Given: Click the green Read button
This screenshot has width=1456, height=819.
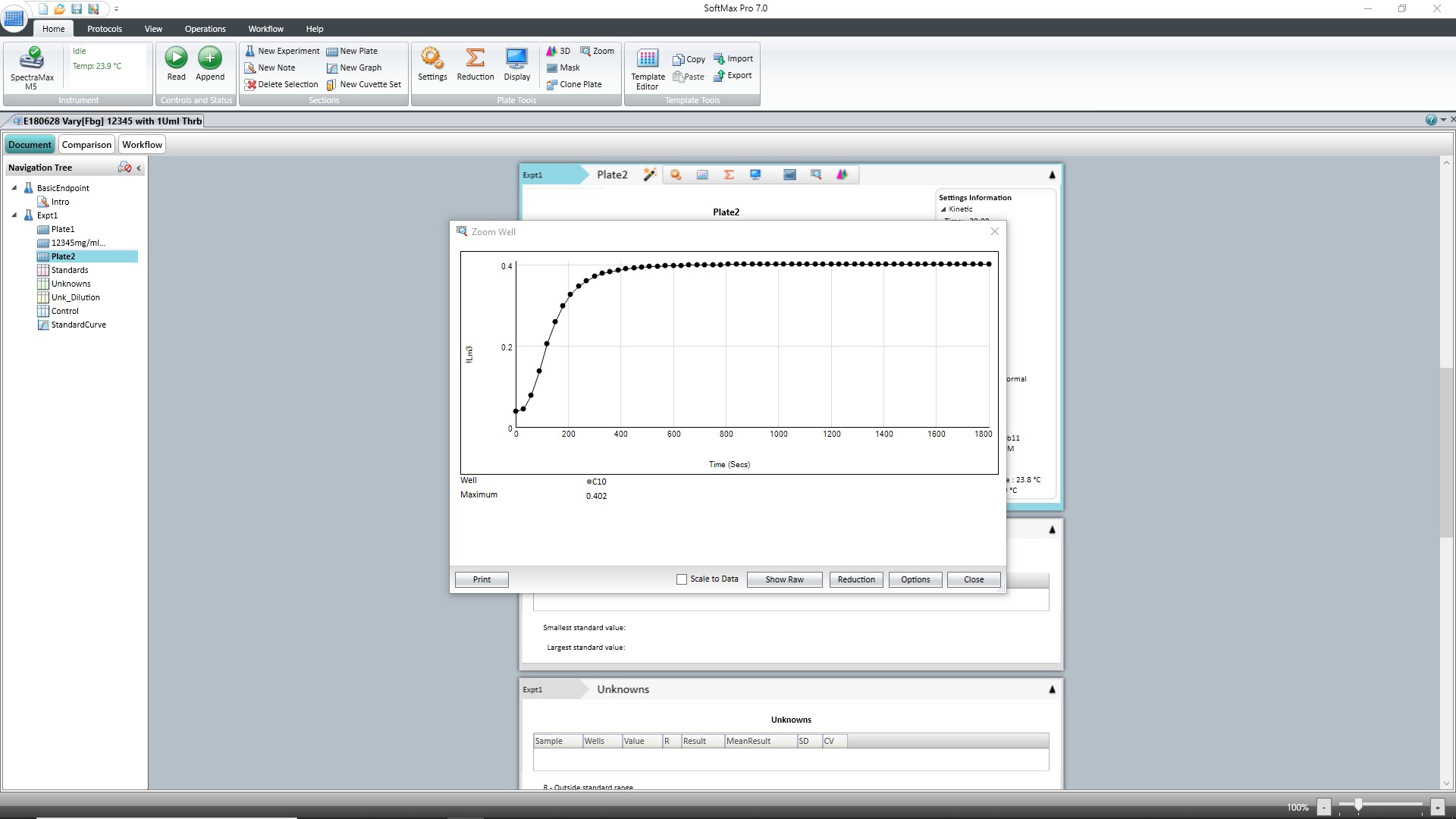Looking at the screenshot, I should [x=176, y=58].
